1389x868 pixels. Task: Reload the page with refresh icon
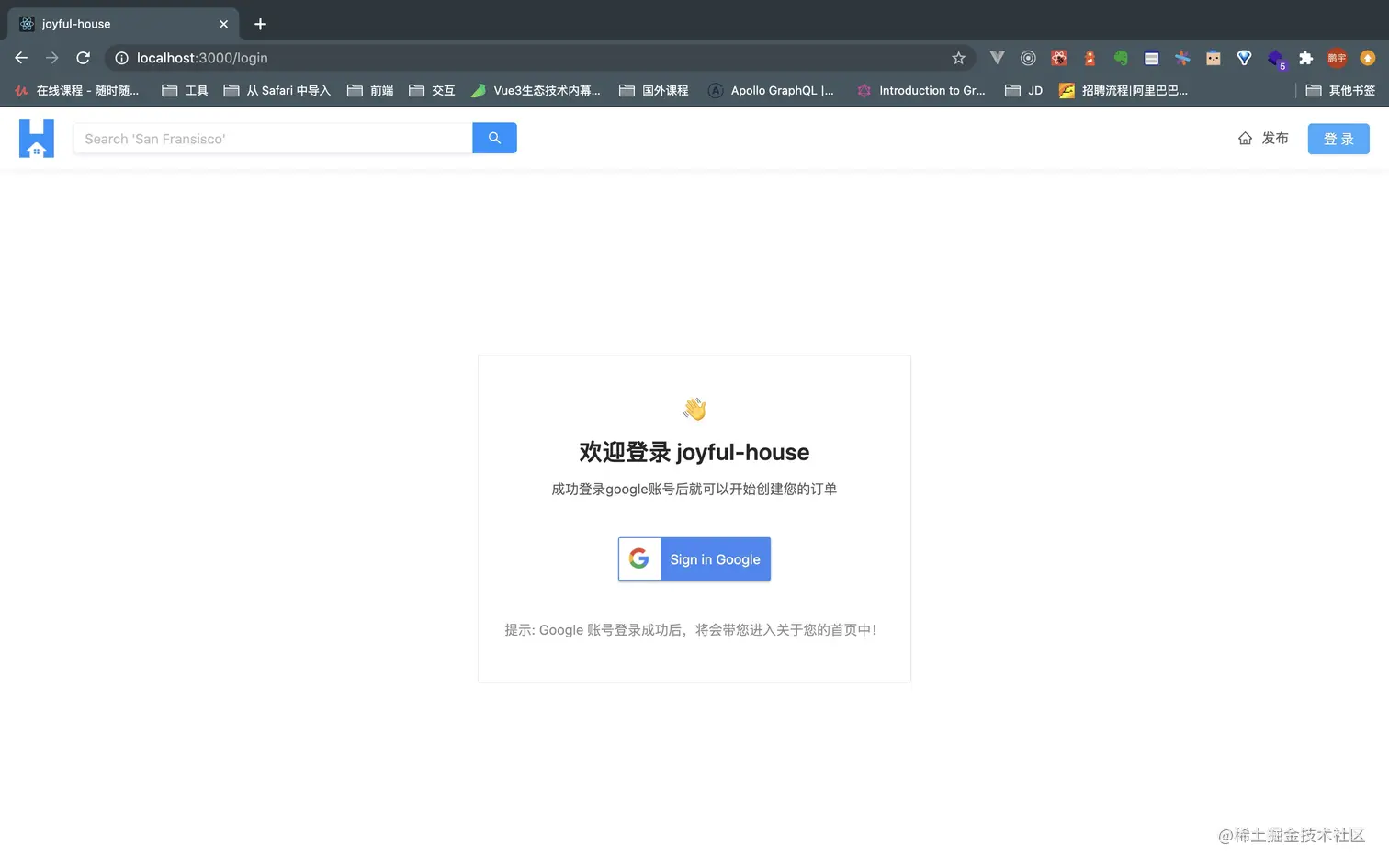[83, 58]
